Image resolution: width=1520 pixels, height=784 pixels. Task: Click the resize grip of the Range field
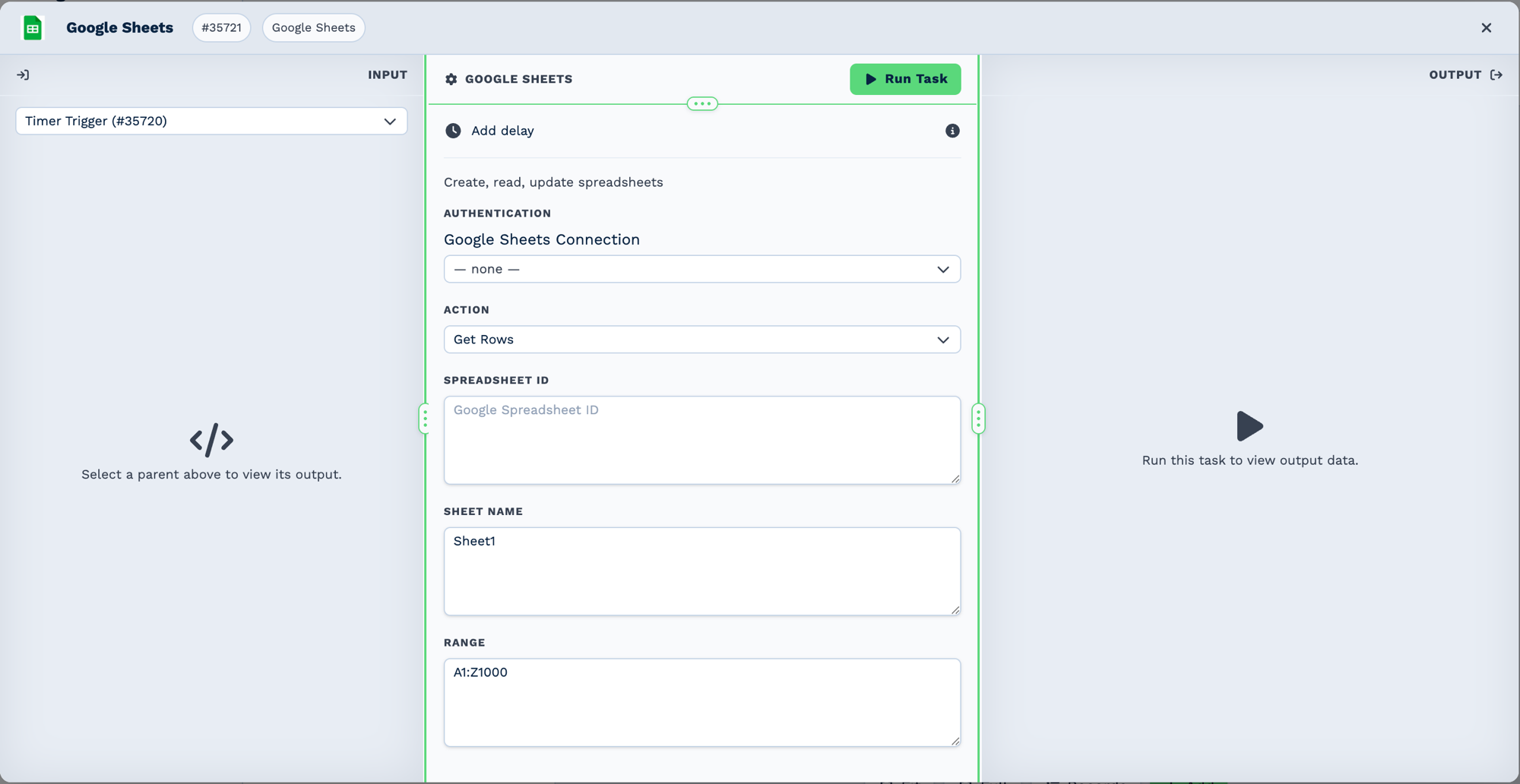coord(955,741)
